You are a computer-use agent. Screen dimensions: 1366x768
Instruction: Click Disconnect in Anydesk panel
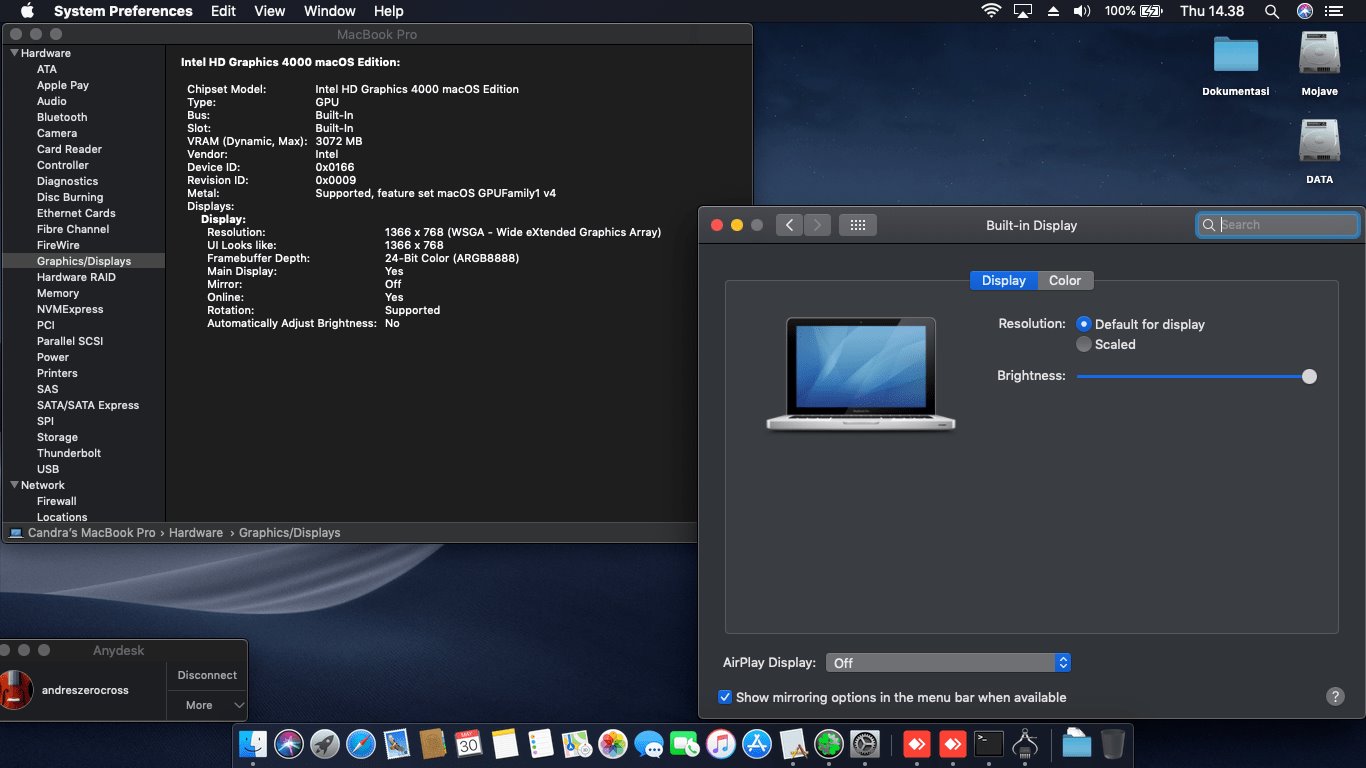tap(207, 675)
